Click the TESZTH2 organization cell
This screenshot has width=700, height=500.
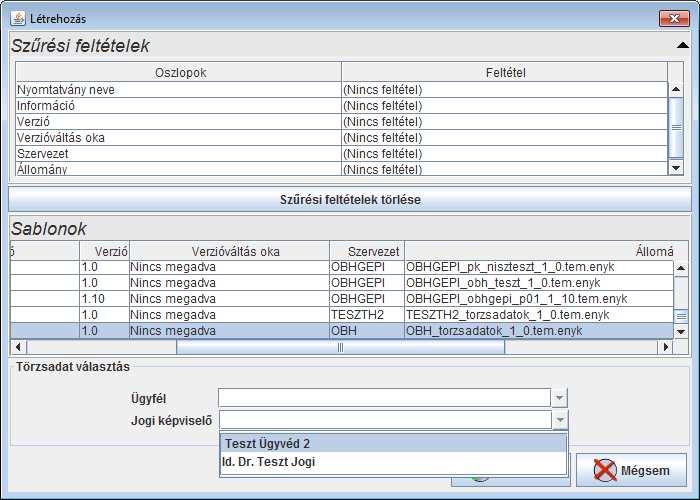(x=367, y=315)
